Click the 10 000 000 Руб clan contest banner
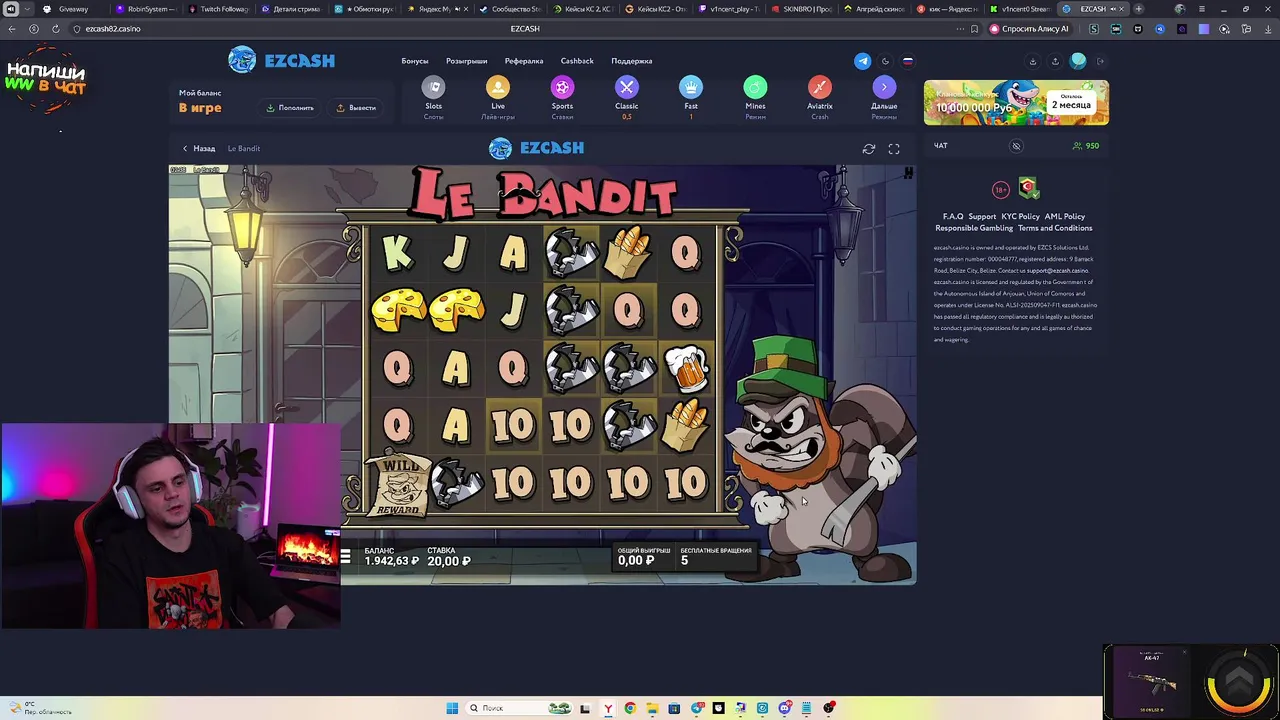 click(1016, 103)
